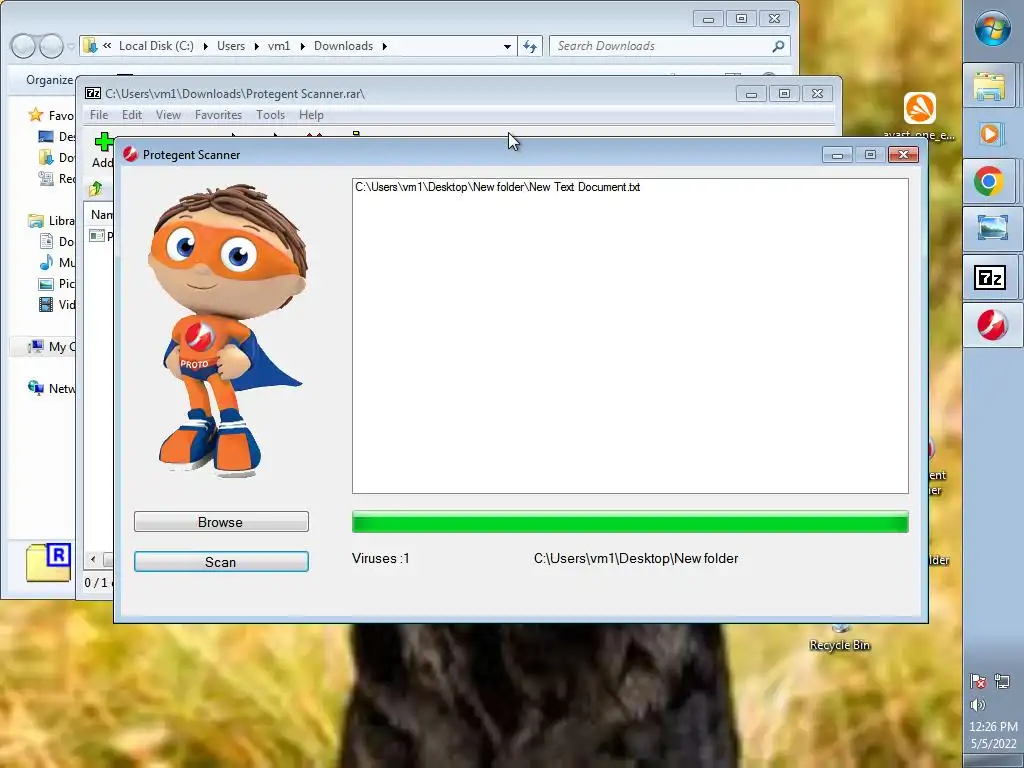Image resolution: width=1024 pixels, height=768 pixels.
Task: Click the network tray icon
Action: [1002, 681]
